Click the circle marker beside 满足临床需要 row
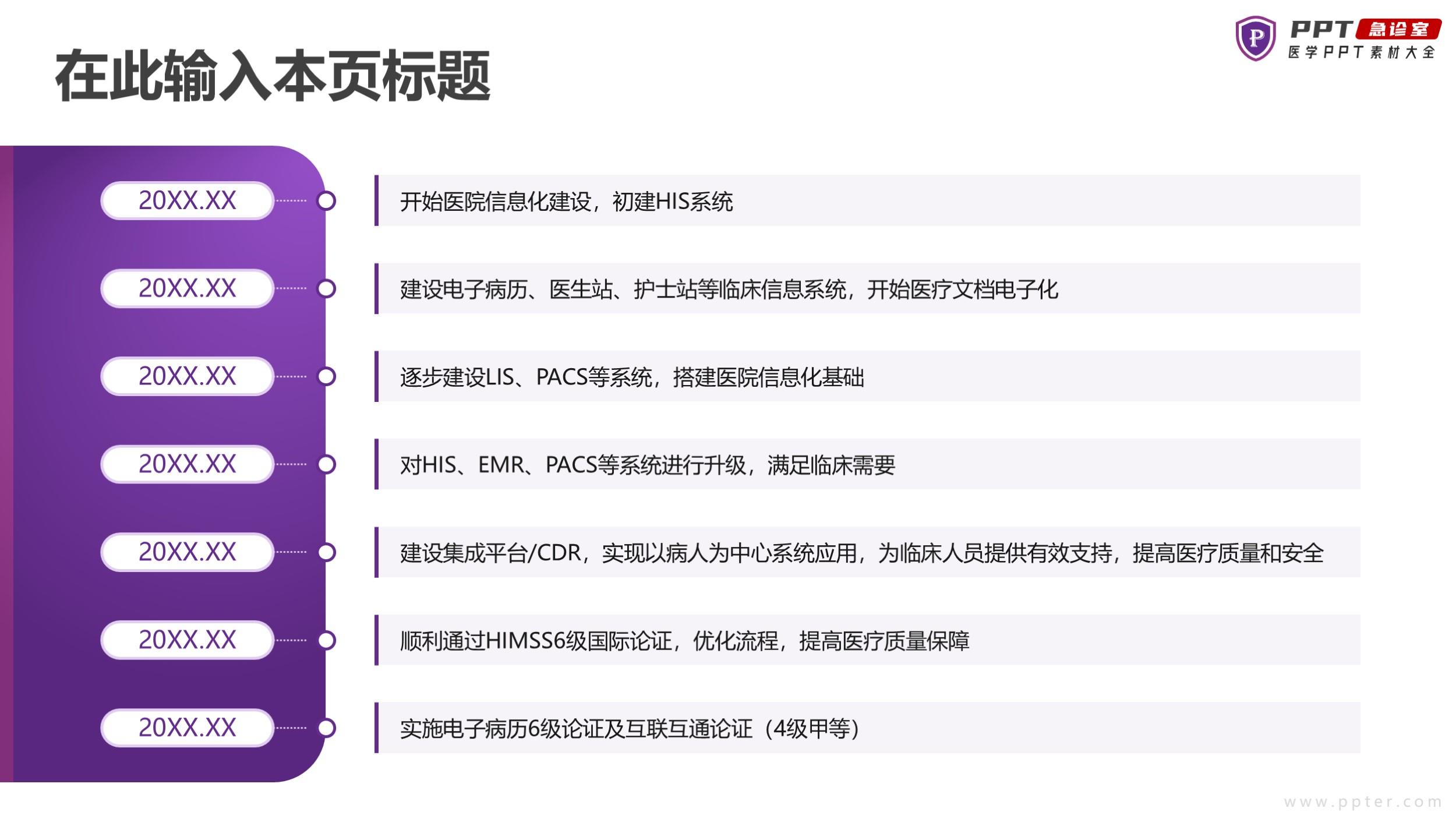The image size is (1456, 819). [x=326, y=464]
